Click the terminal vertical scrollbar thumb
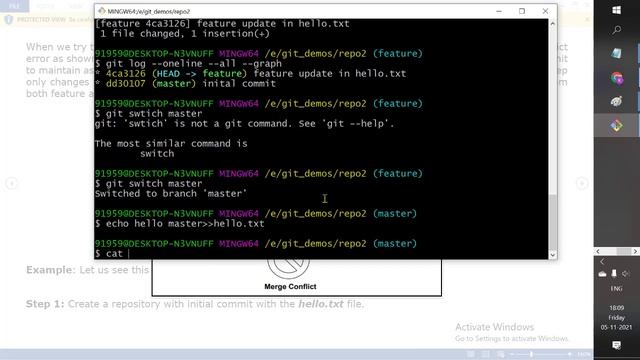Screen dimensions: 640x360 tap(553, 222)
